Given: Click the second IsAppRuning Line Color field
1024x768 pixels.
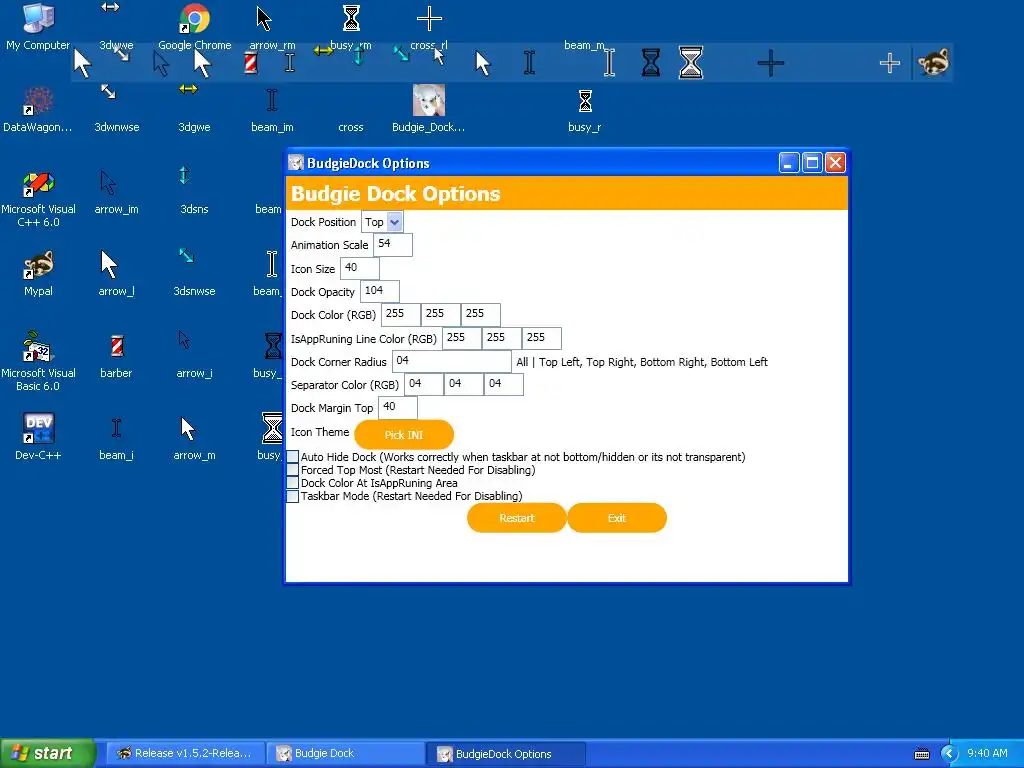Looking at the screenshot, I should 502,338.
